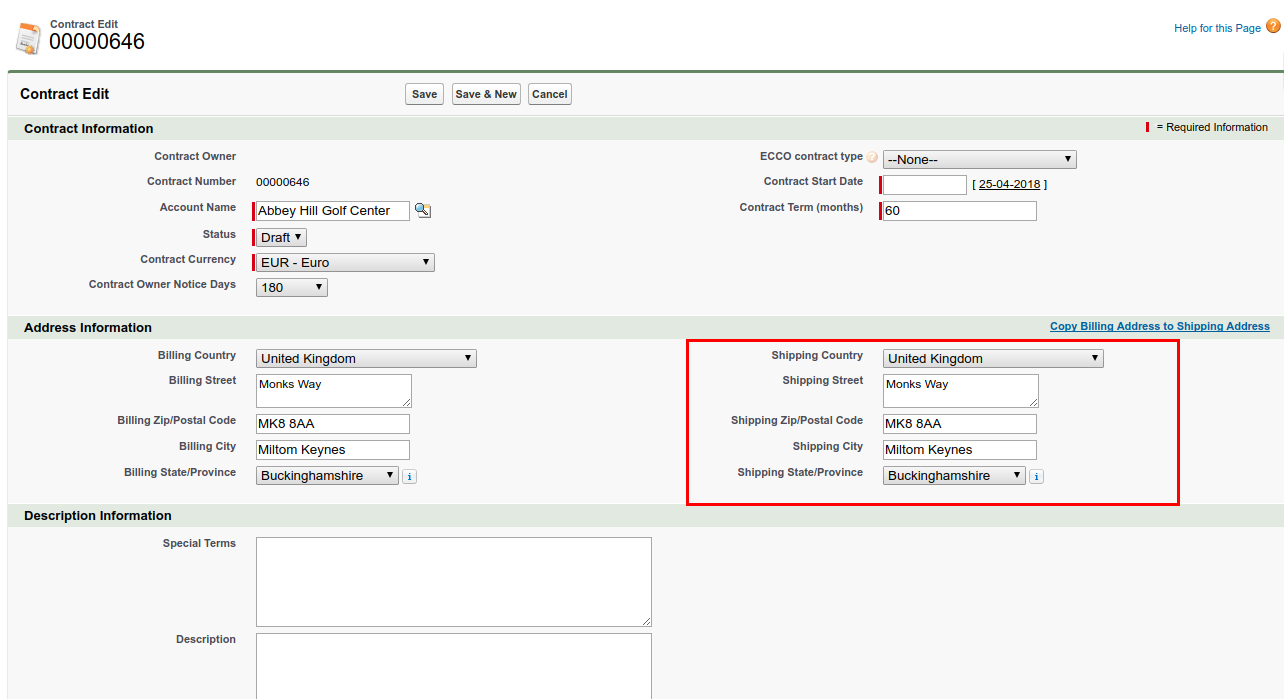This screenshot has width=1284, height=699.
Task: Click the help question mark icon
Action: coord(1272,27)
